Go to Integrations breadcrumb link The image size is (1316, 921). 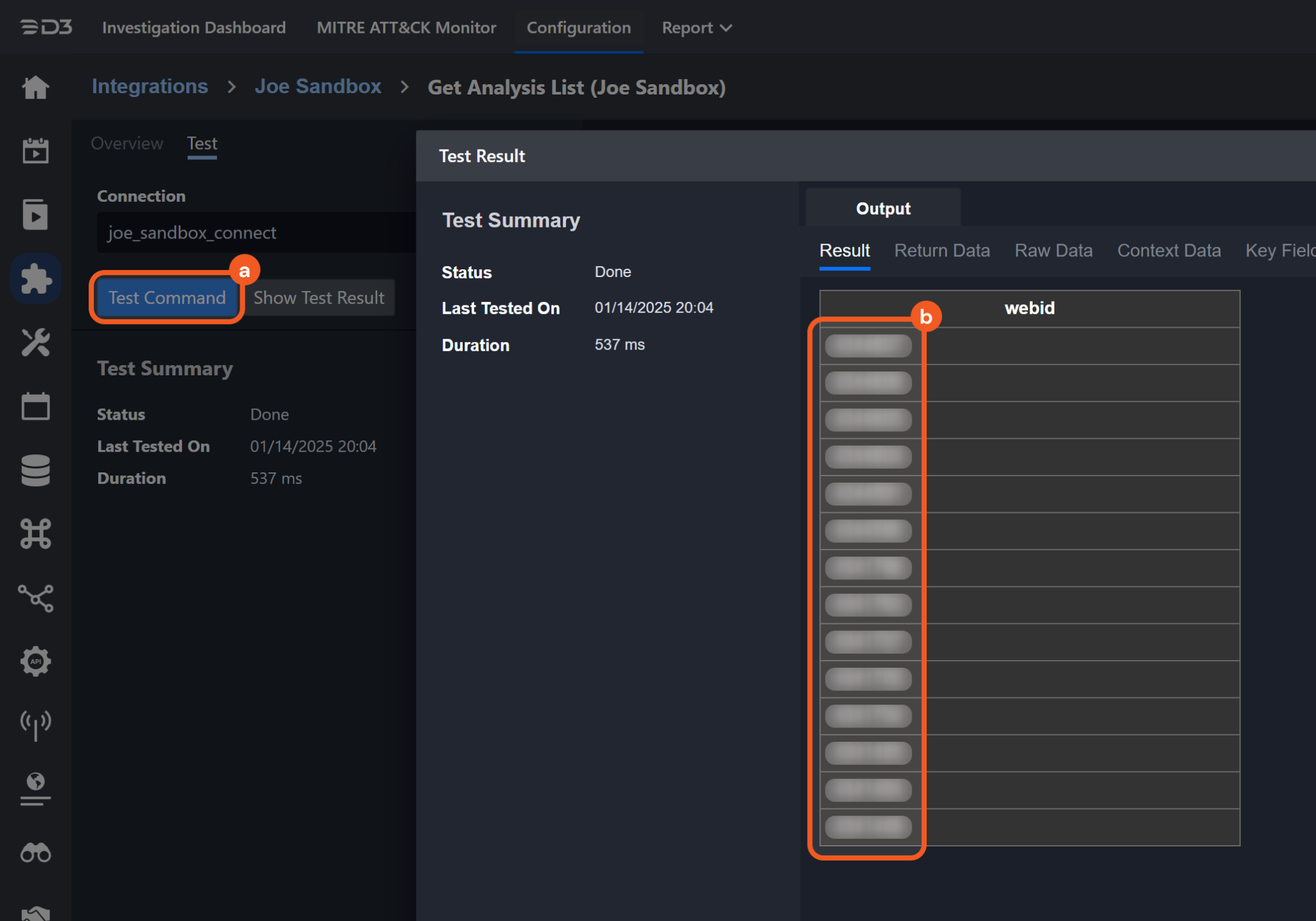(x=150, y=87)
